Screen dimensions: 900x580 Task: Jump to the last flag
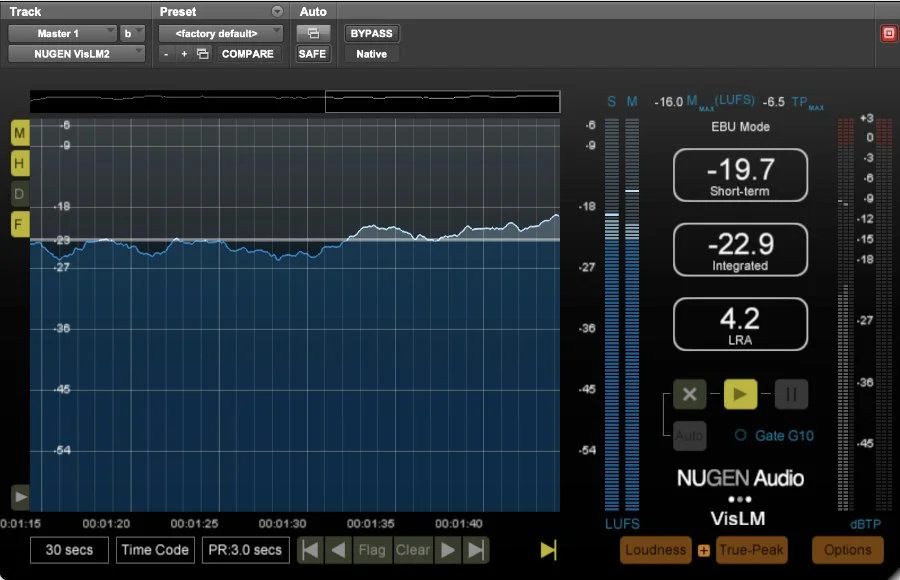click(476, 550)
